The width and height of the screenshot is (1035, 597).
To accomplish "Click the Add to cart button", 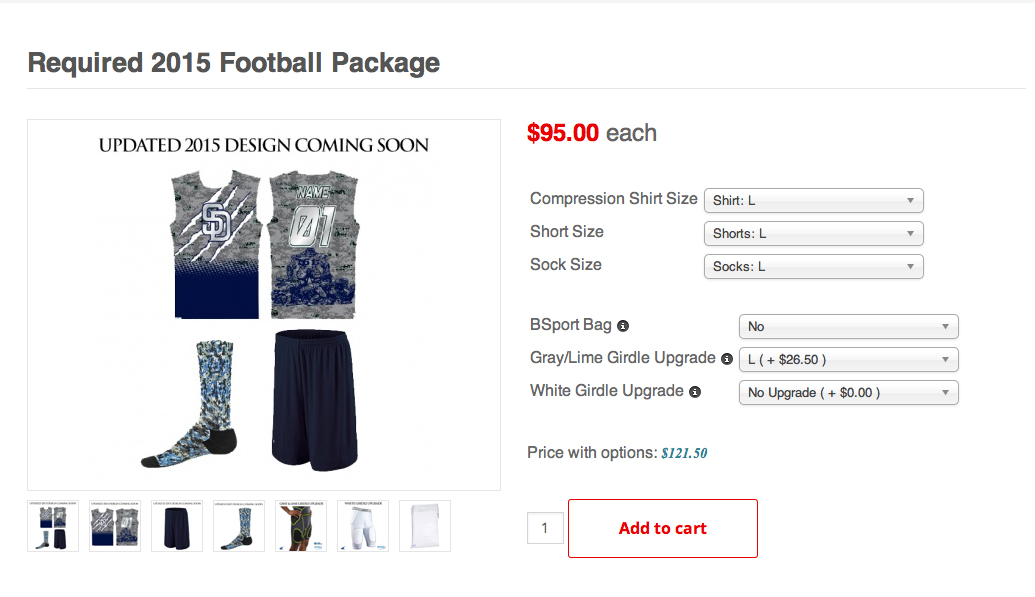I will 662,528.
